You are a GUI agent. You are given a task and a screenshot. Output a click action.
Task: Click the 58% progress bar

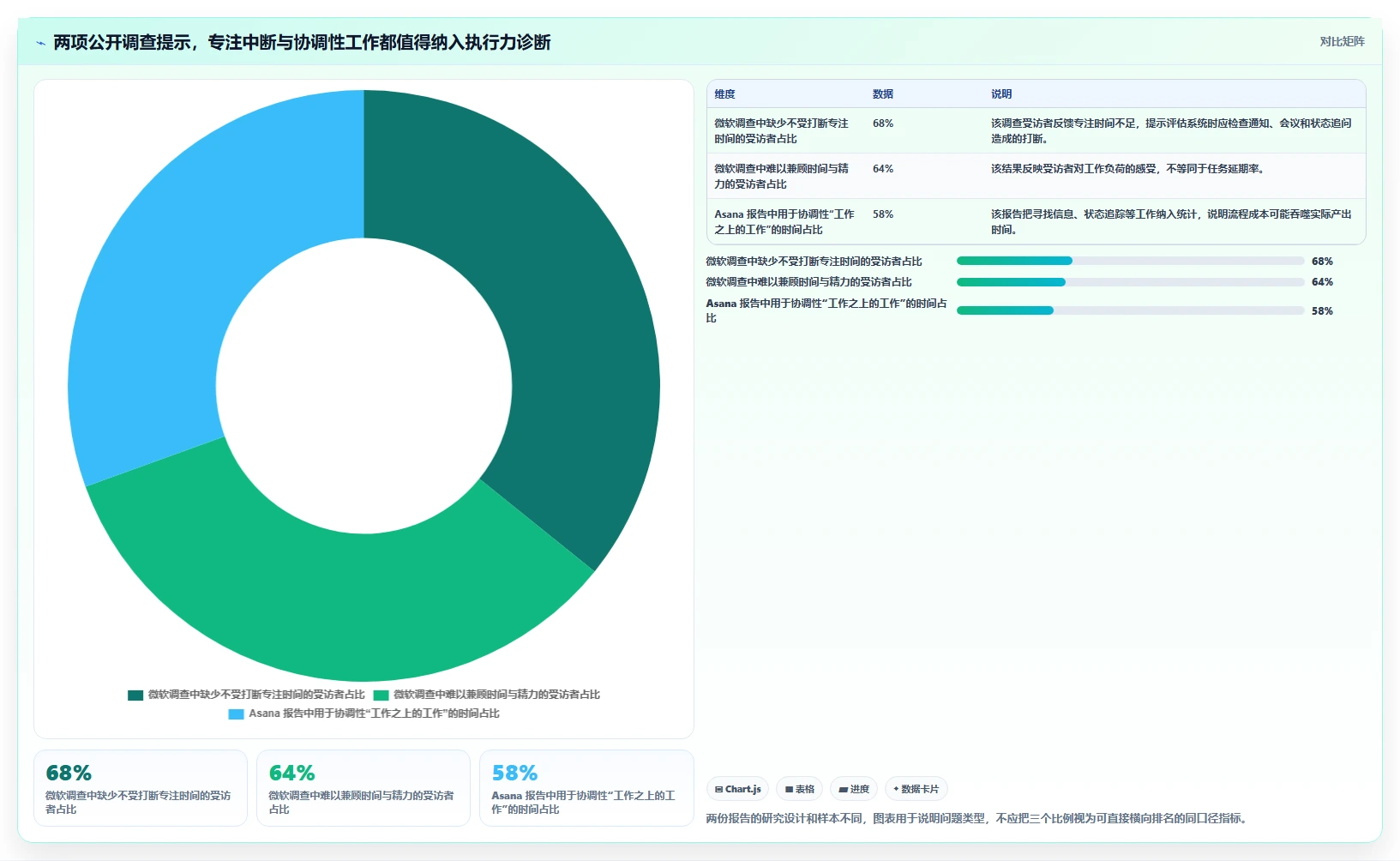coord(1130,310)
